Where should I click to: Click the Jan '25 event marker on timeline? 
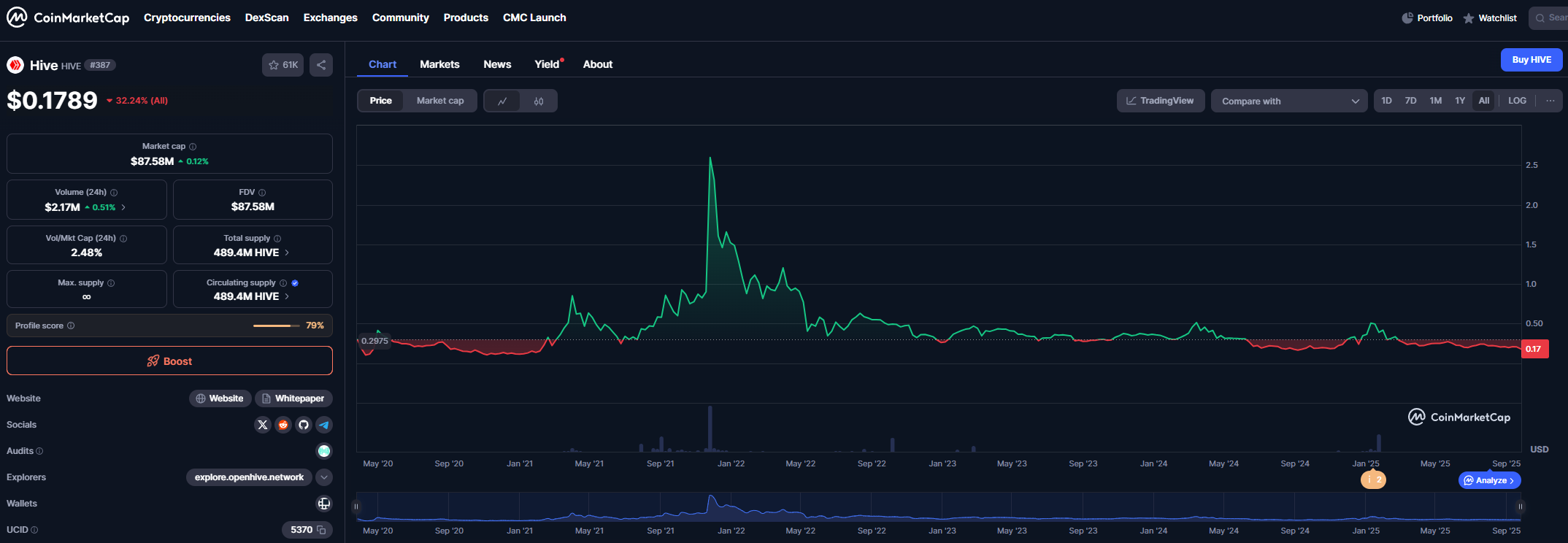1373,480
